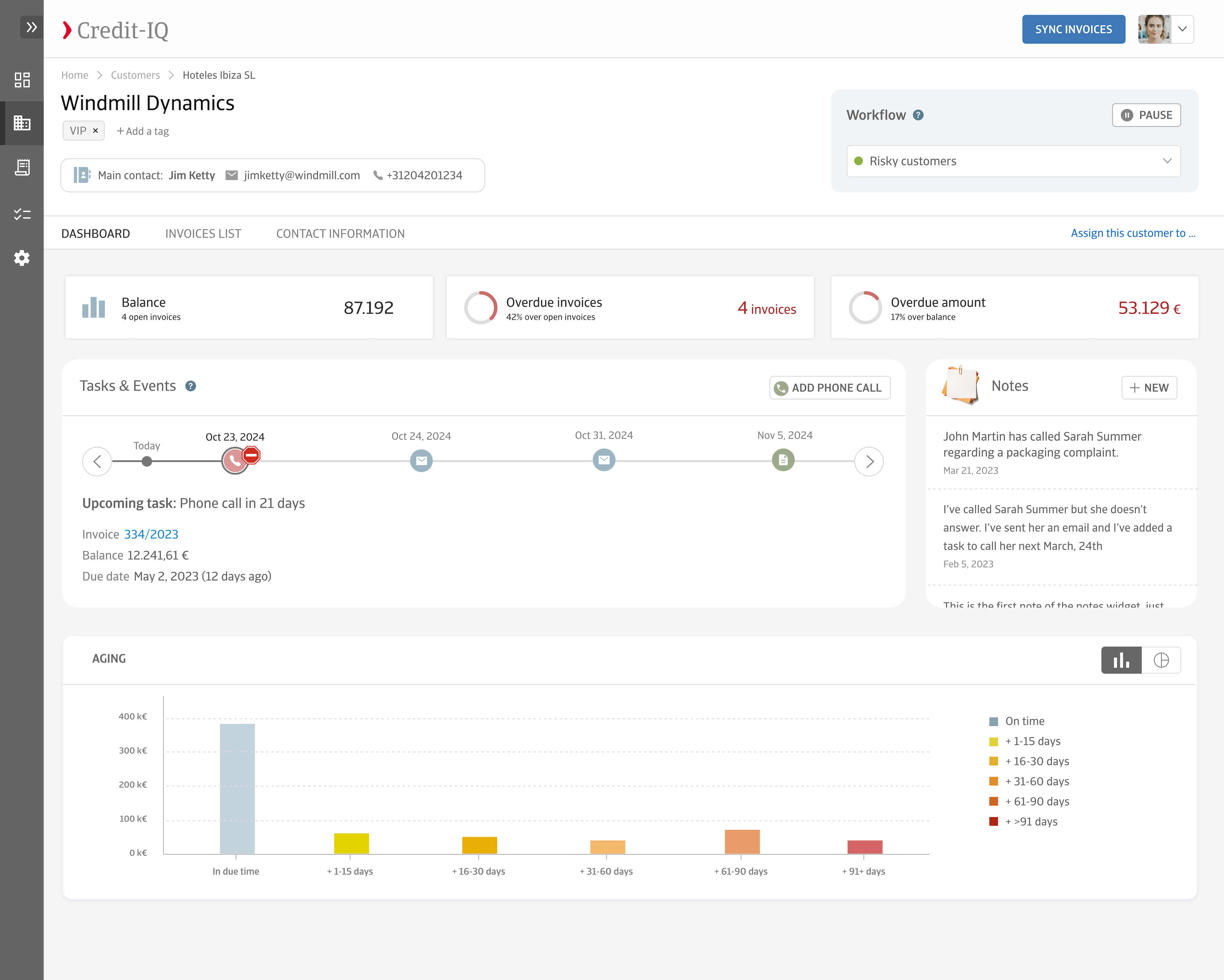The height and width of the screenshot is (980, 1224).
Task: Switch to Invoices List tab
Action: [x=203, y=234]
